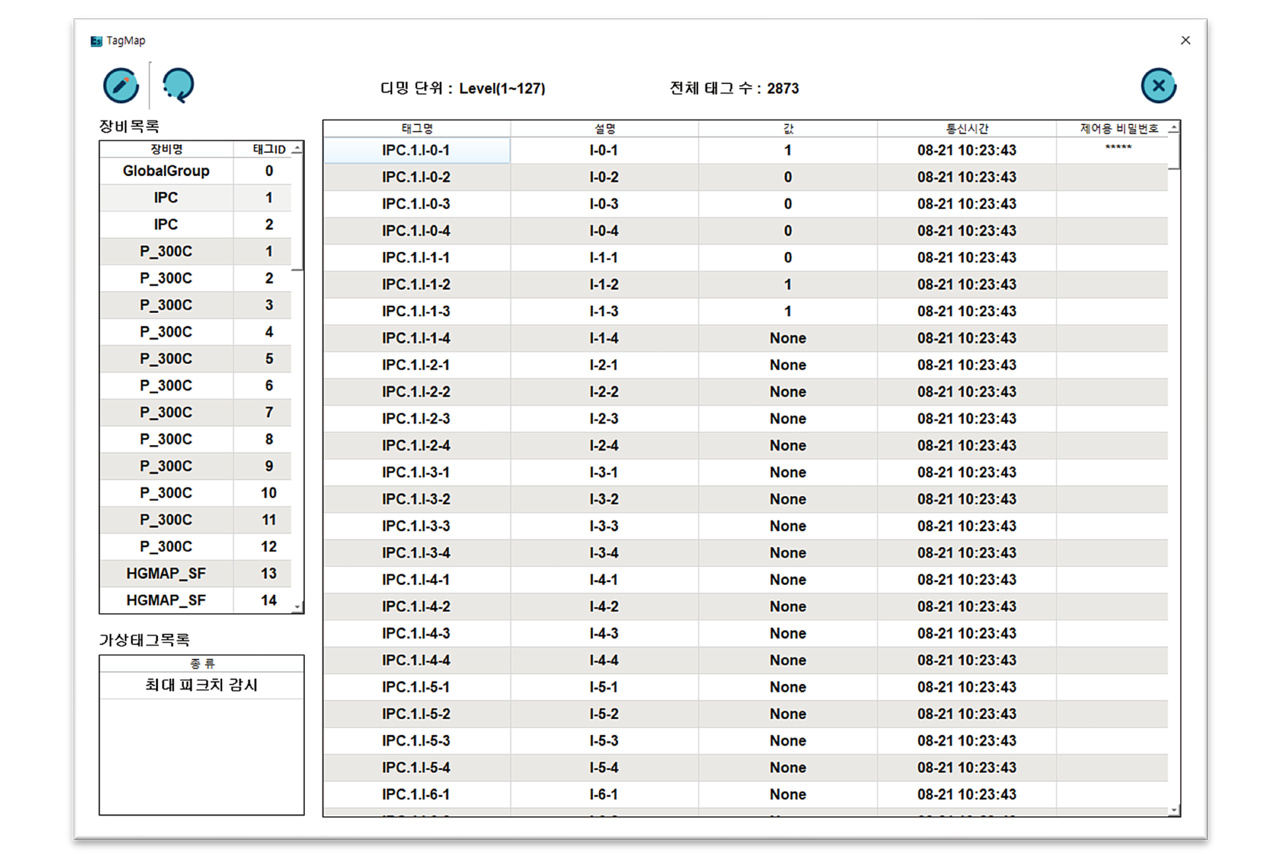
Task: Select tag IPC.1.I-3-1
Action: point(417,472)
